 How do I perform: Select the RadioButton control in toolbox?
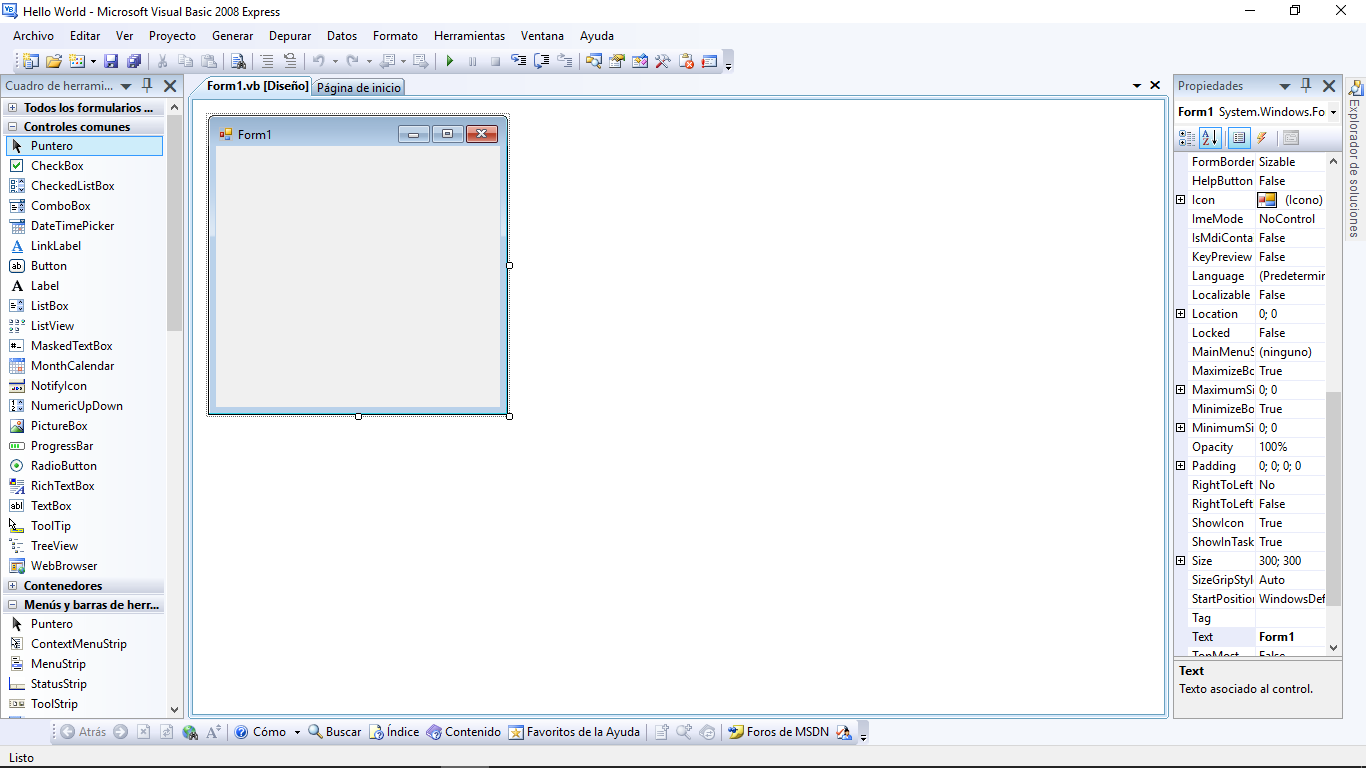click(84, 466)
